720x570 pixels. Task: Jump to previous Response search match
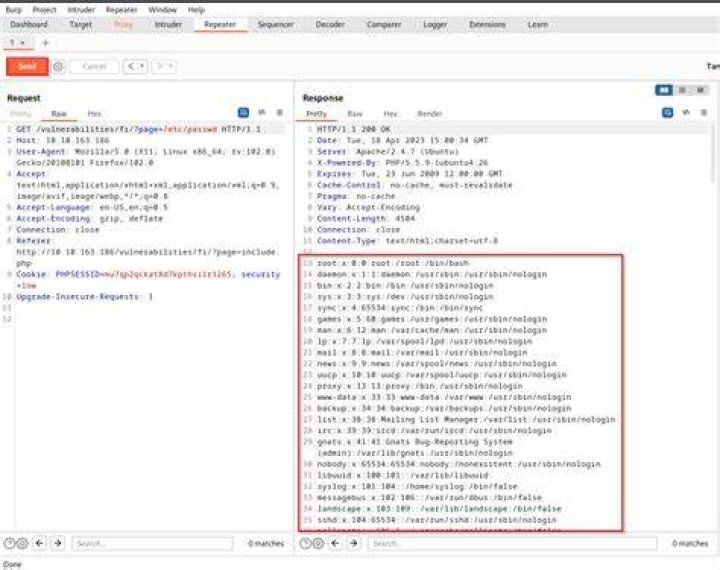tap(336, 544)
